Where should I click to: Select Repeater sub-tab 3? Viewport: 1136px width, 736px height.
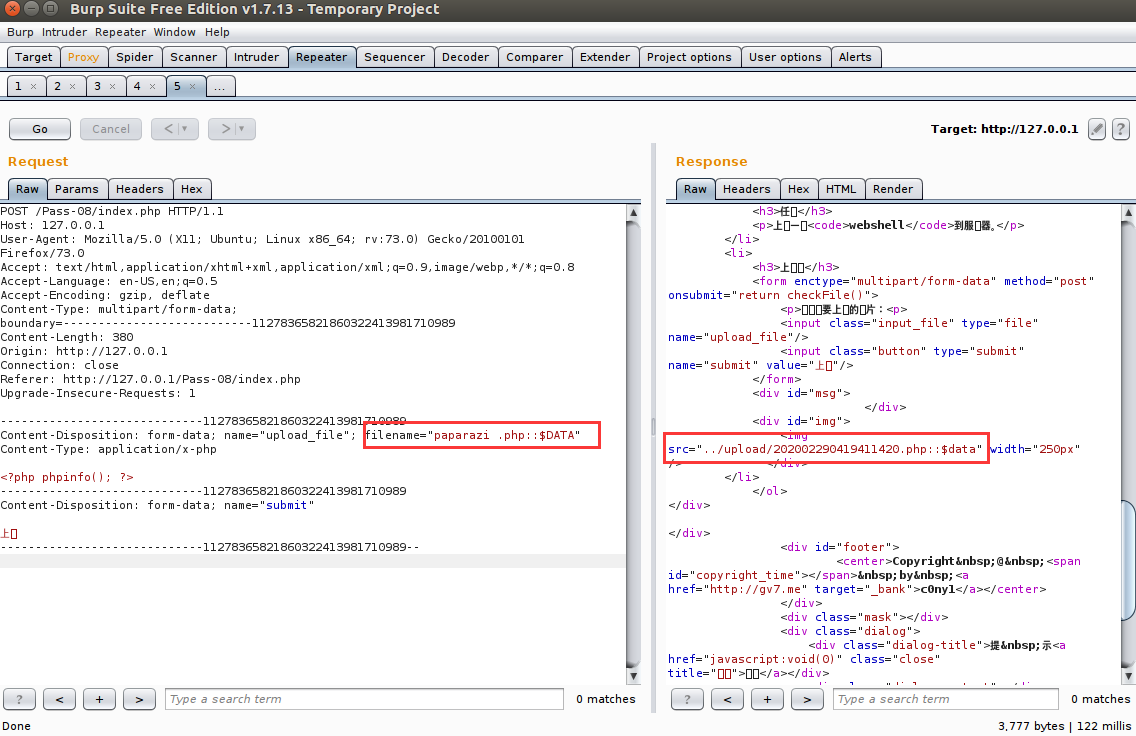(98, 86)
